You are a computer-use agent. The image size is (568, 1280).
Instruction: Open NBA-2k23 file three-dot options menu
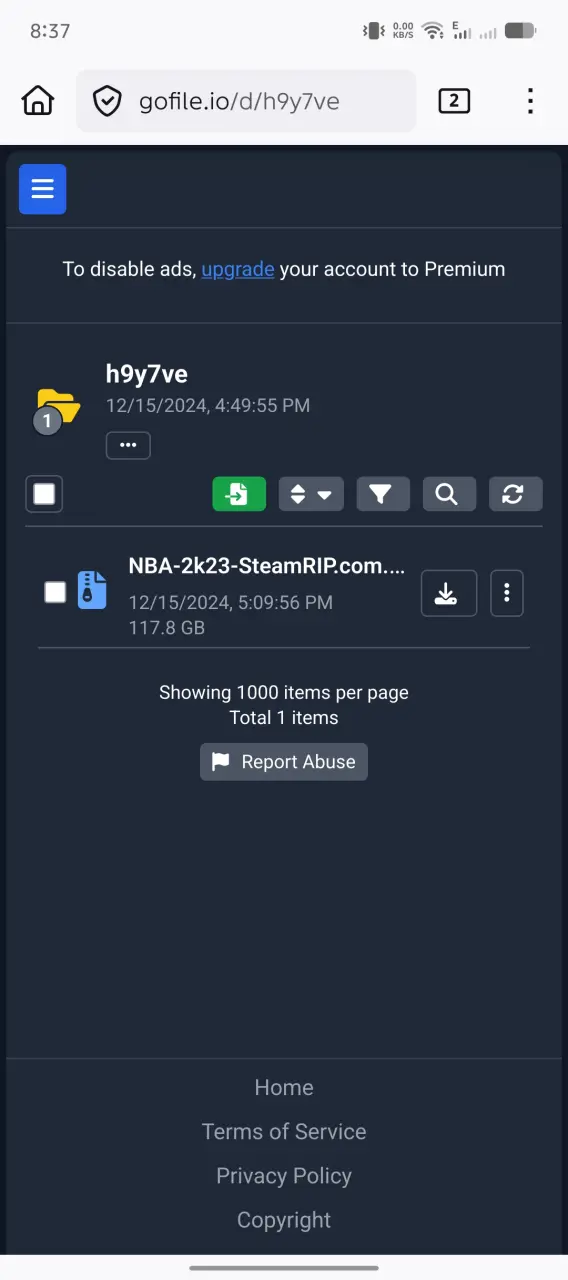507,594
